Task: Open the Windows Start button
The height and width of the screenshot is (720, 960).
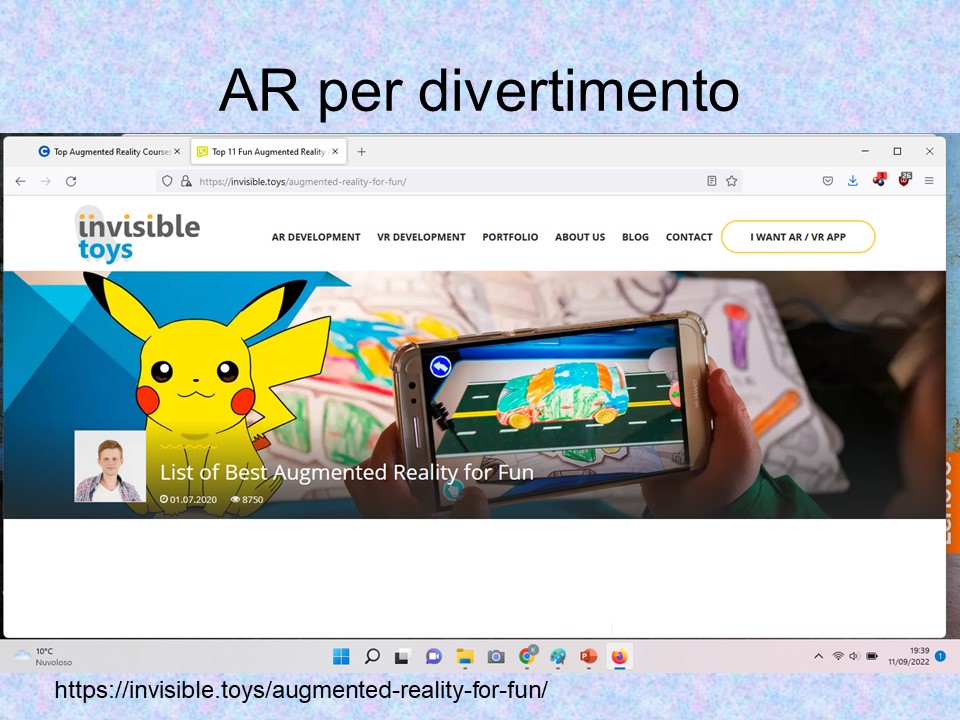Action: (341, 656)
